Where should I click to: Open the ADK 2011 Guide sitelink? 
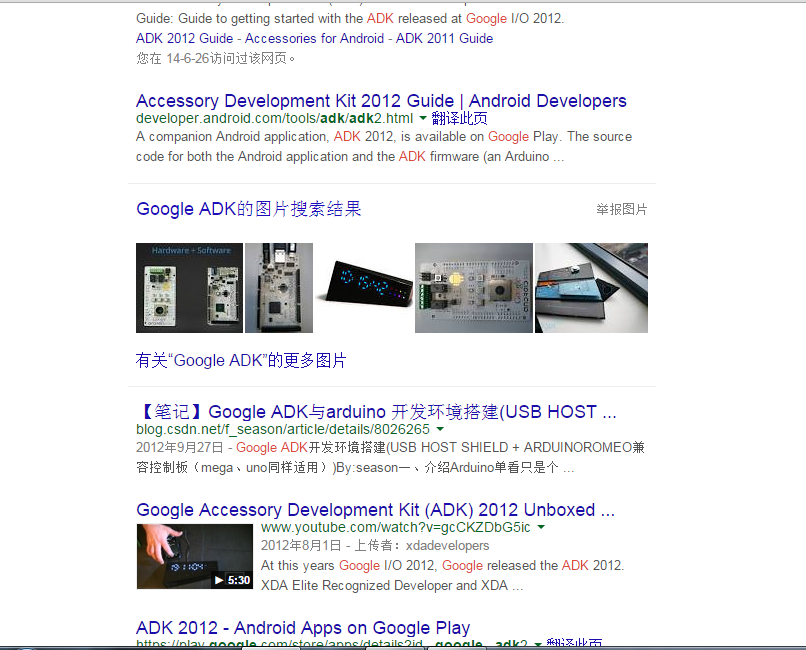tap(445, 39)
